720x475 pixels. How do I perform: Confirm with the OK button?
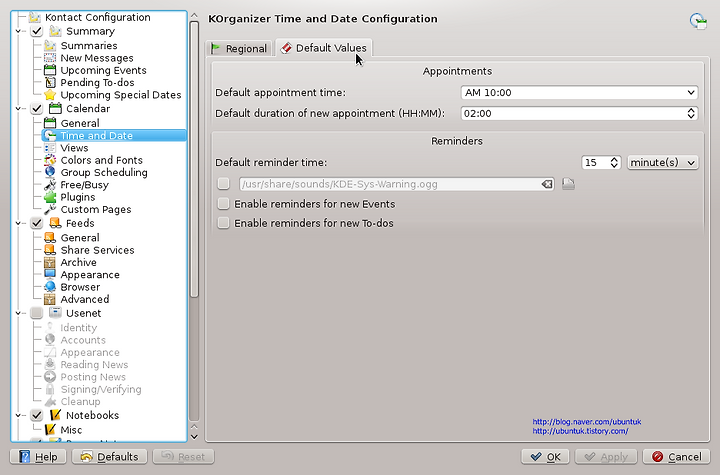click(x=545, y=457)
